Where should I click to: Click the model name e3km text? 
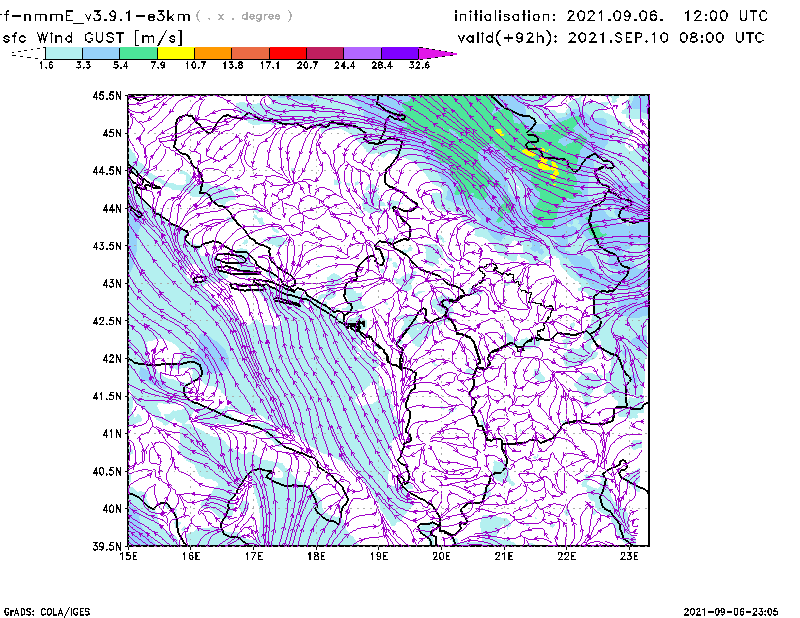[x=169, y=16]
